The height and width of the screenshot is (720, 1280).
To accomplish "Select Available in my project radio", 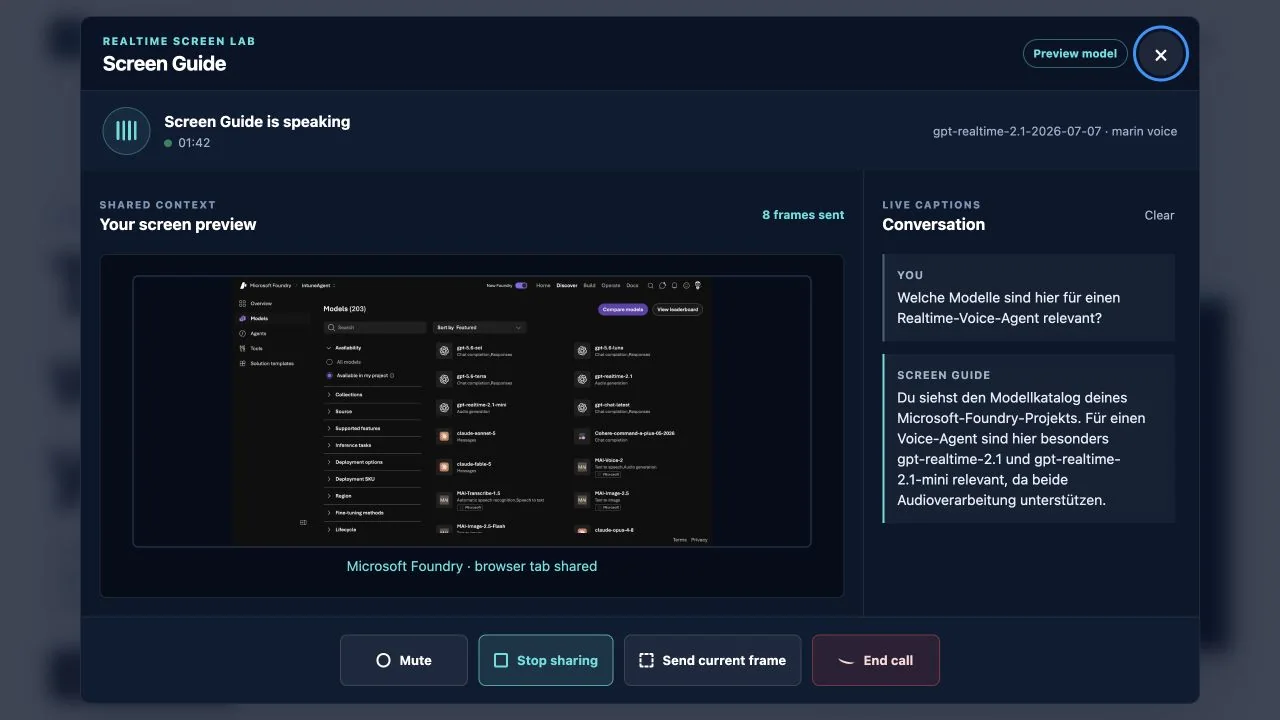I will coord(330,375).
